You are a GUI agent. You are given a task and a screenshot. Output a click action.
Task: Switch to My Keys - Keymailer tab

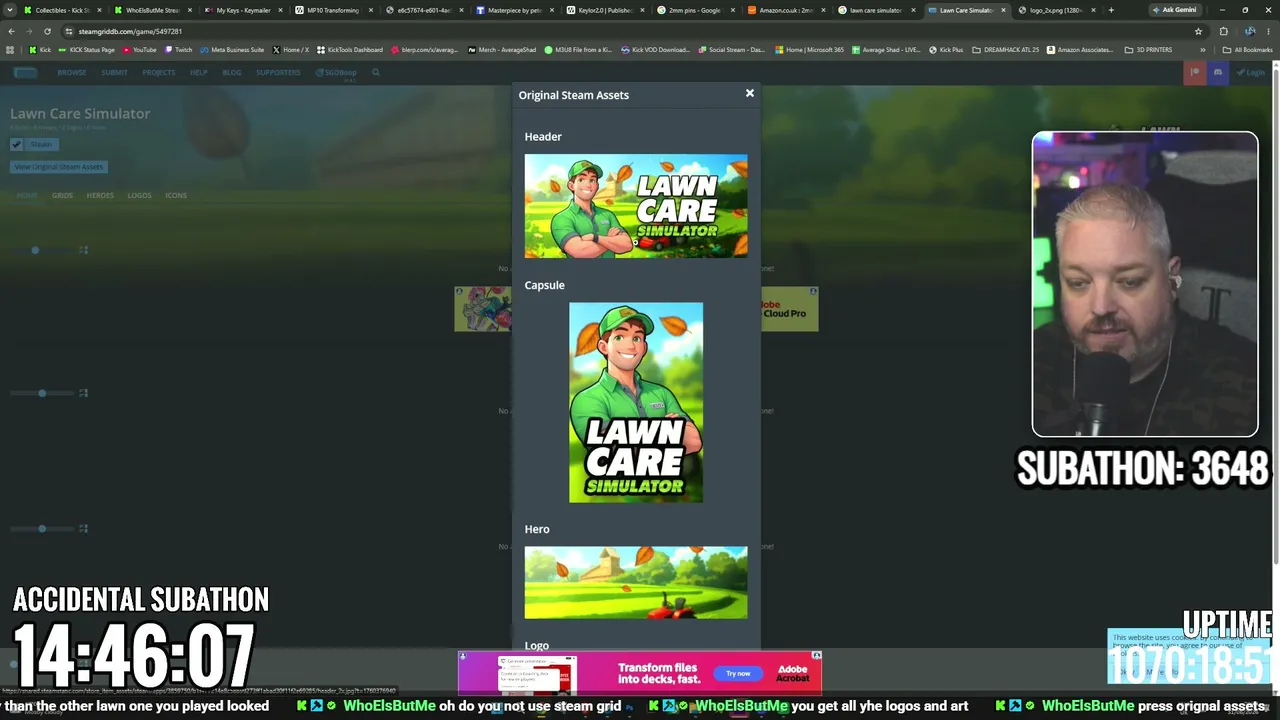244,10
